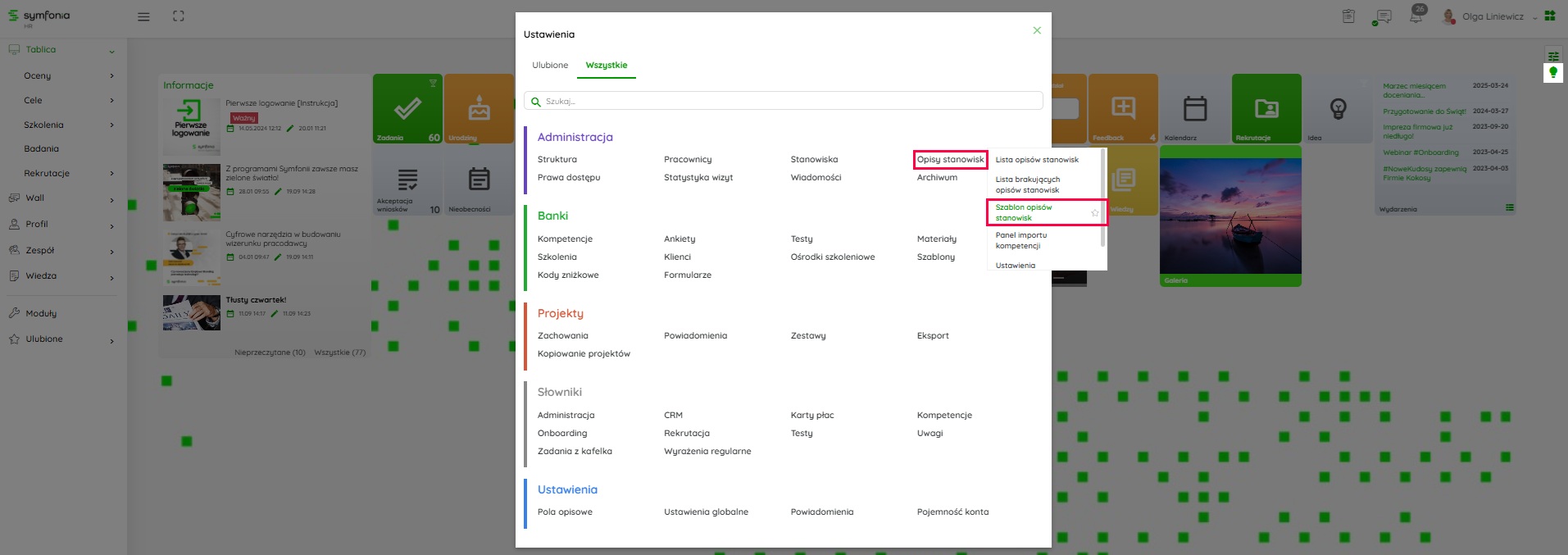The image size is (1568, 555).
Task: Select Lista opisów stanowisk menu entry
Action: [1037, 160]
